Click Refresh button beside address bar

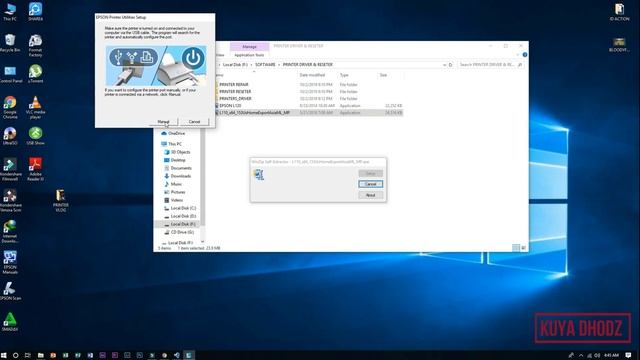coord(451,65)
